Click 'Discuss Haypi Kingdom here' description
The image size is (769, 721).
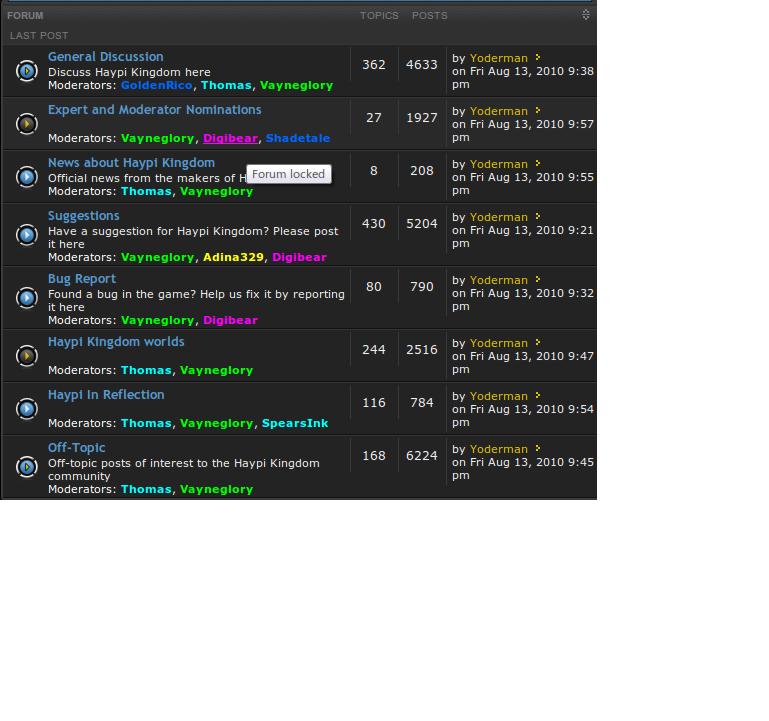(x=129, y=72)
